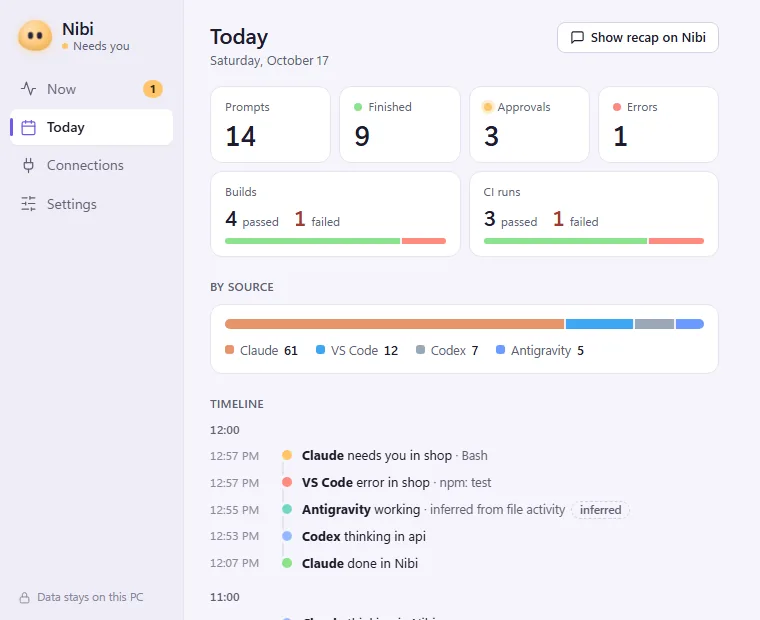The image size is (760, 620).
Task: Click the Codex 7 legend swatch
Action: point(420,350)
